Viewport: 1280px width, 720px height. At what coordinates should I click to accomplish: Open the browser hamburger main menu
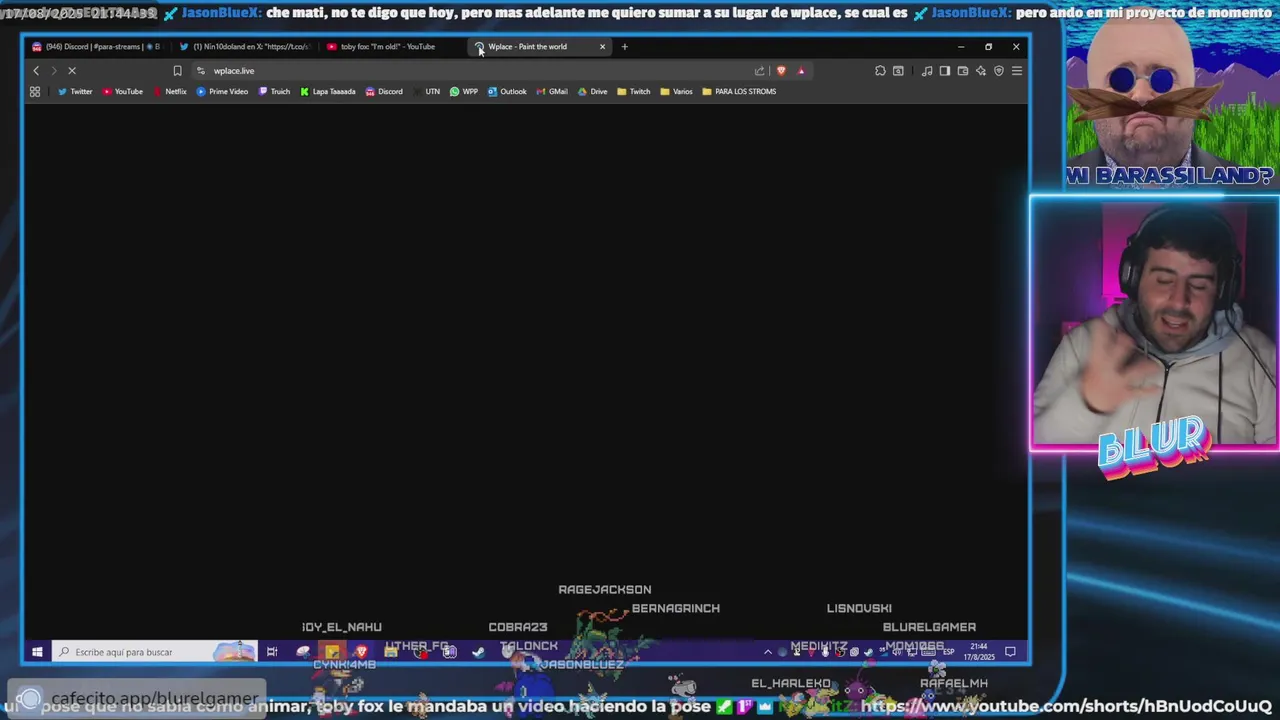tap(1016, 71)
